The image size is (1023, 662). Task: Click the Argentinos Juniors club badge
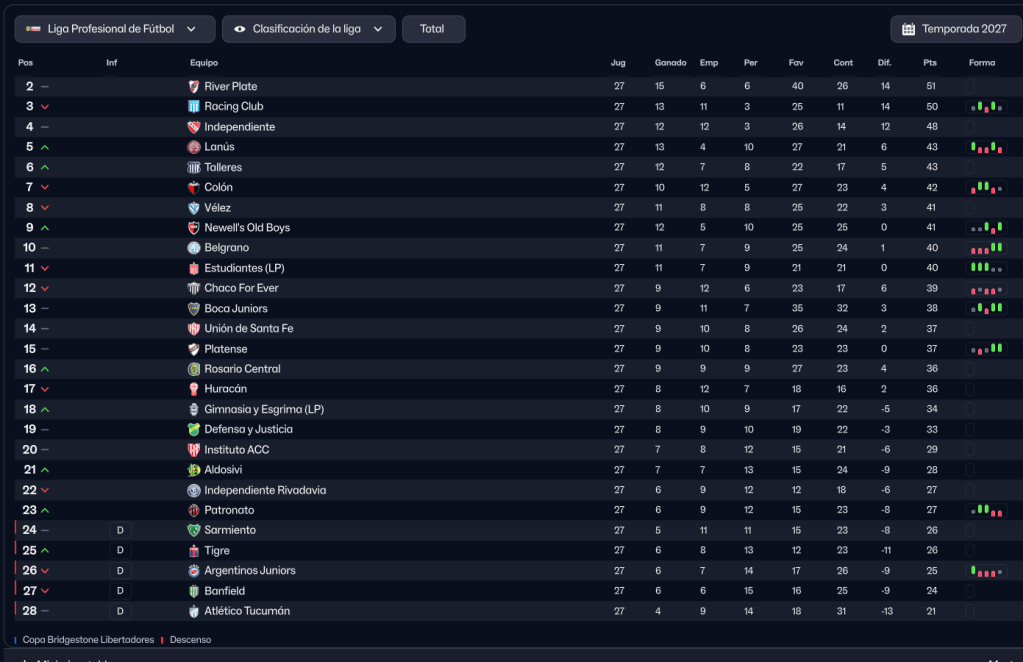(x=194, y=571)
